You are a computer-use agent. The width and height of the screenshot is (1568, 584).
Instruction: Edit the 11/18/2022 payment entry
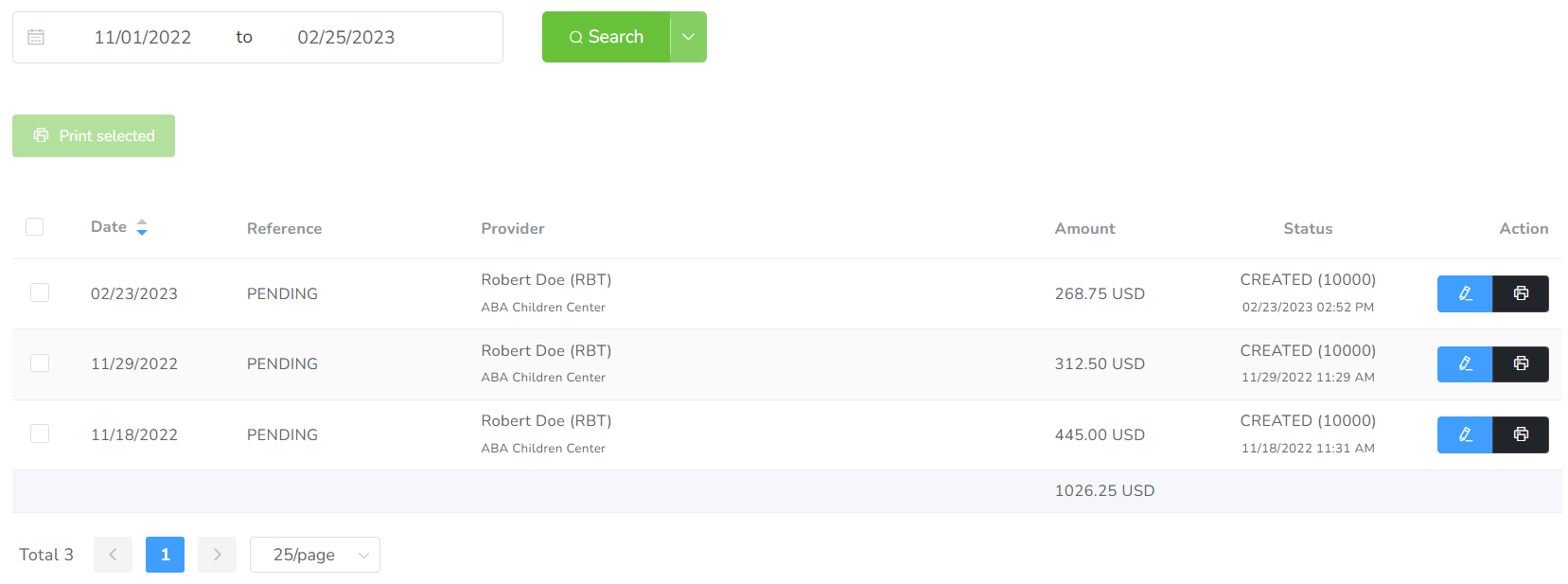(1464, 434)
